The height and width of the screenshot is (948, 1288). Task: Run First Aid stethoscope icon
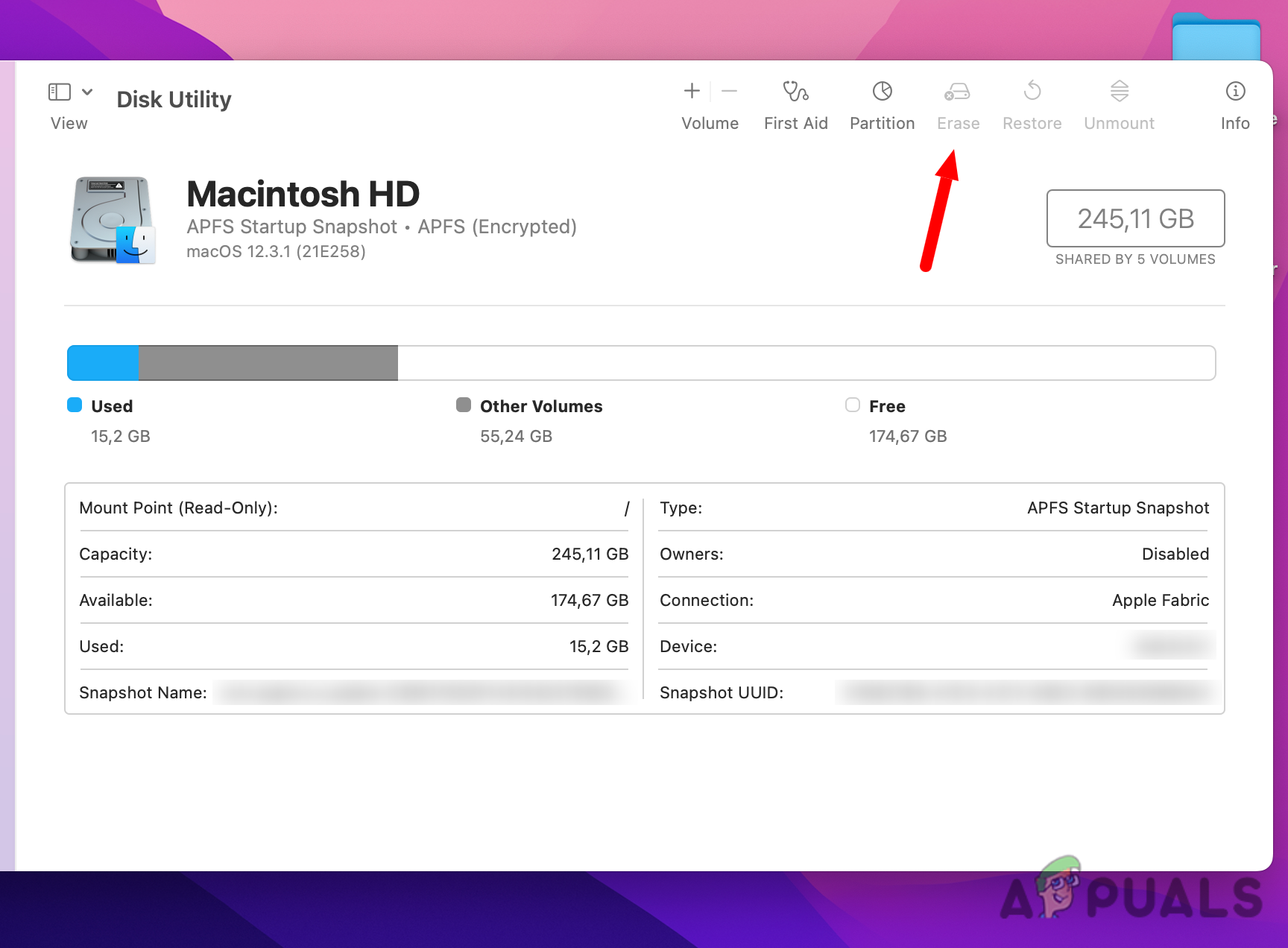(x=795, y=91)
